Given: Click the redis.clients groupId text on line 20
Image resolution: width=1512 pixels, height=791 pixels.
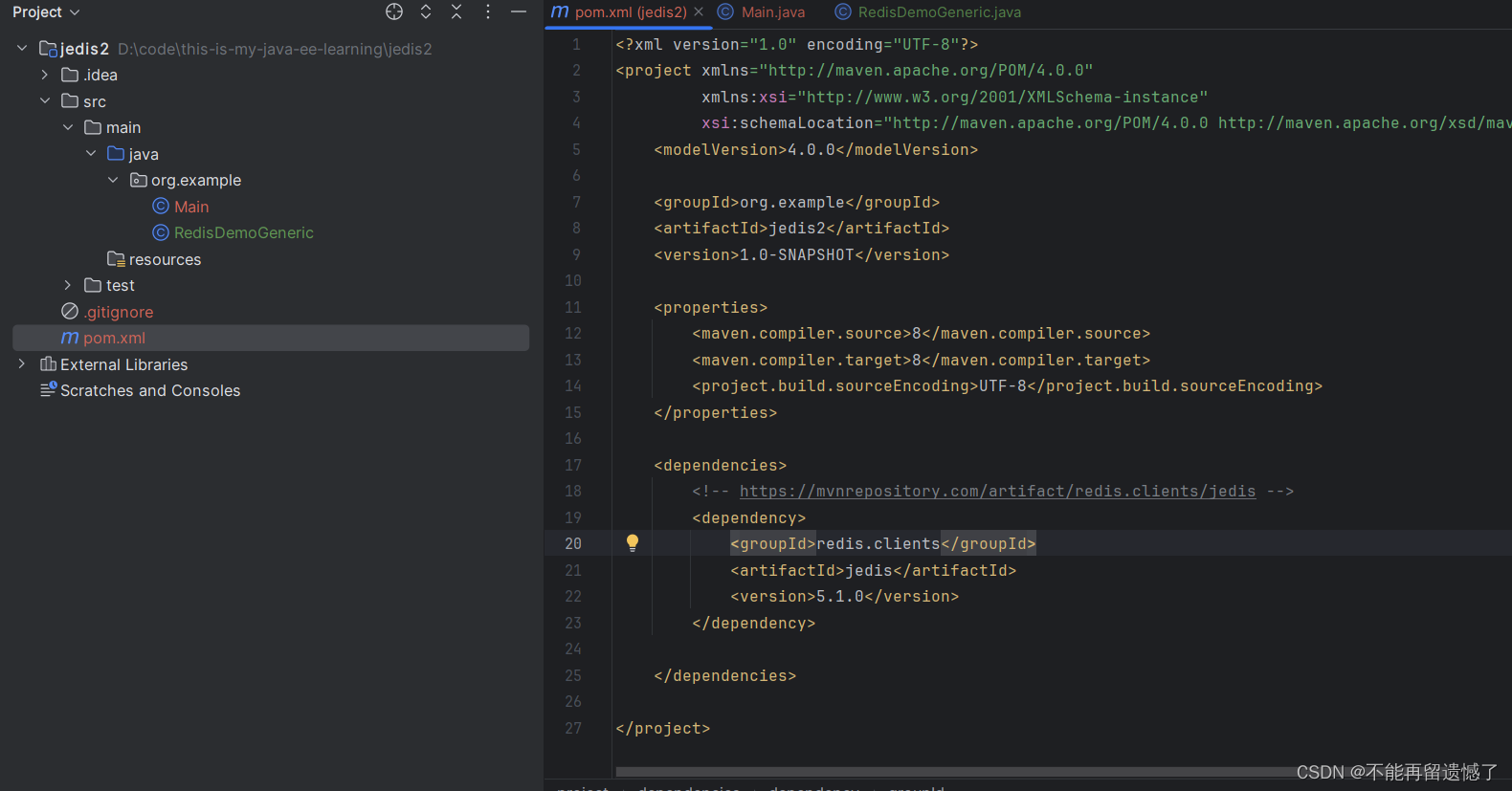Looking at the screenshot, I should click(x=878, y=543).
